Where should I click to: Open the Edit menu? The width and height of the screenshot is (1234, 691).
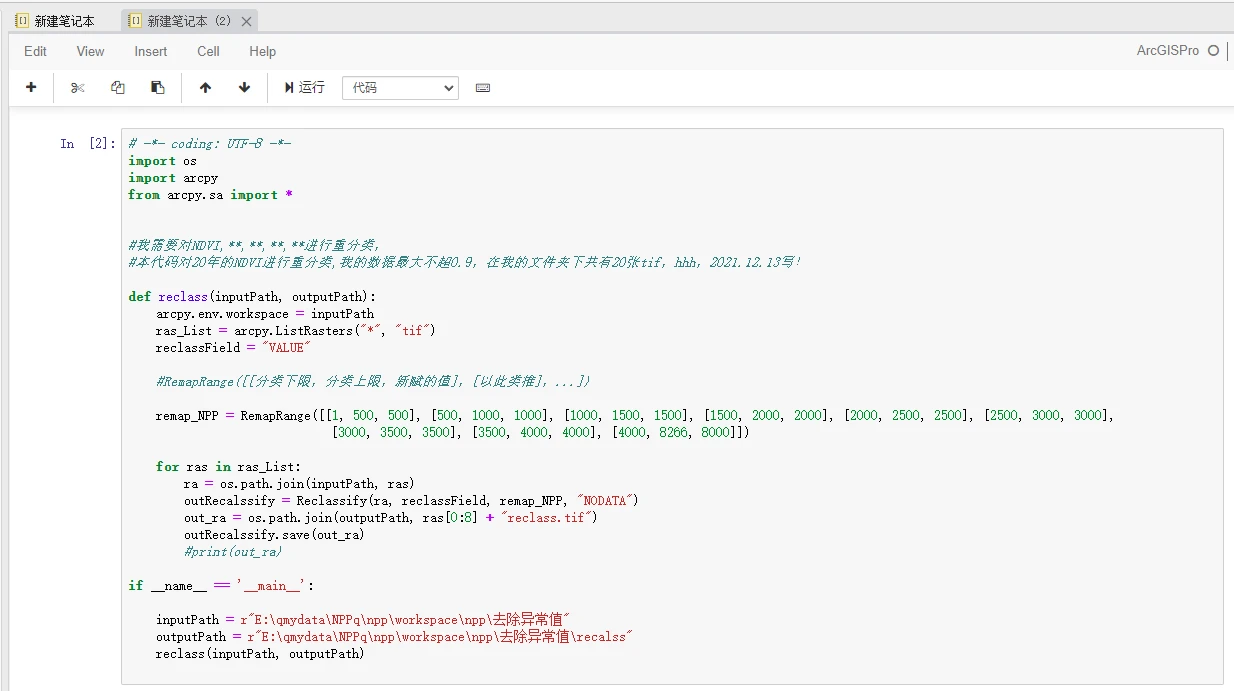pos(35,51)
